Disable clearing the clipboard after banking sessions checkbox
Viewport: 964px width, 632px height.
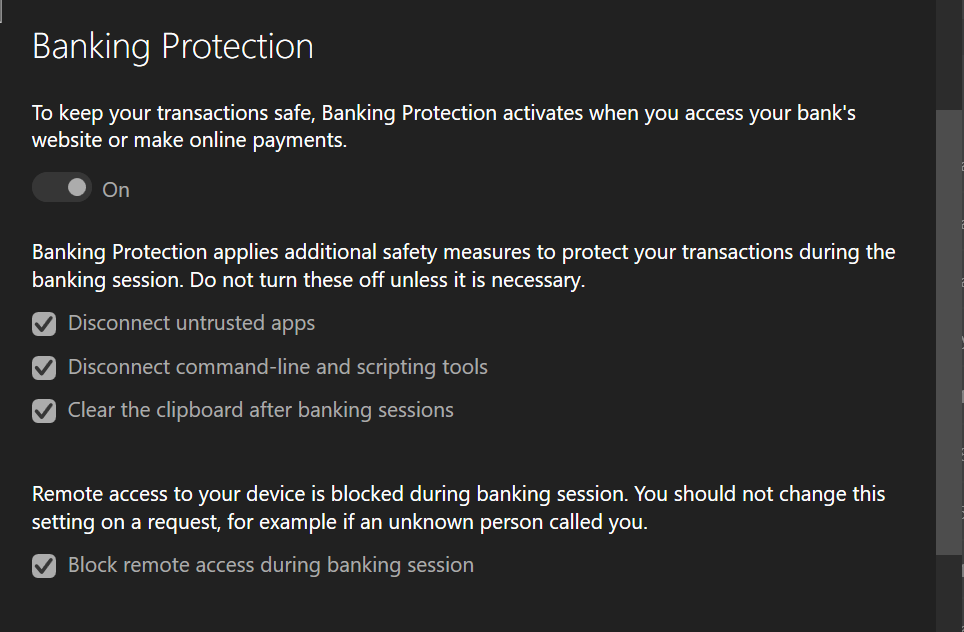pyautogui.click(x=44, y=411)
